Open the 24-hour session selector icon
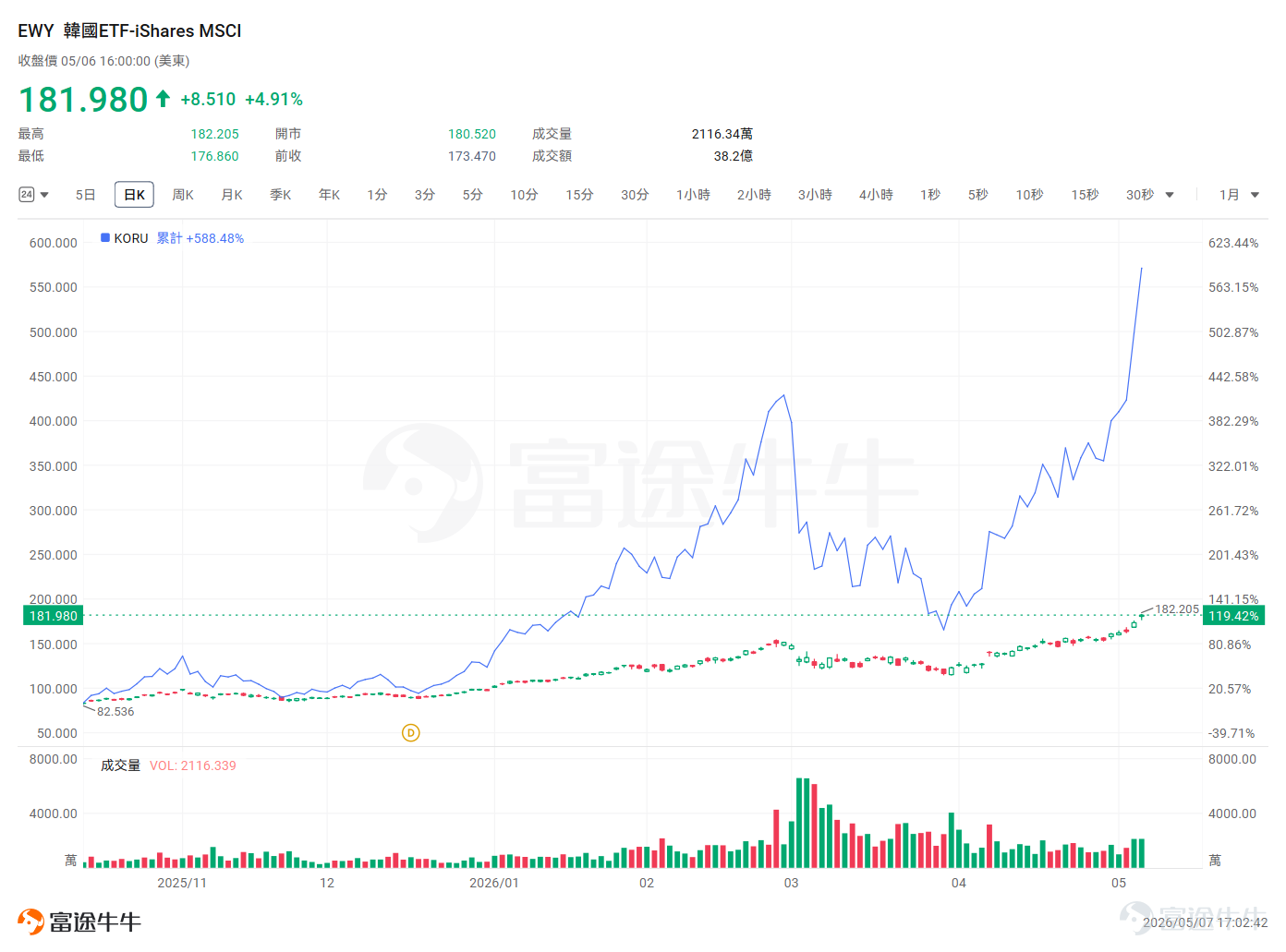Image resolution: width=1286 pixels, height=952 pixels. pyautogui.click(x=27, y=195)
